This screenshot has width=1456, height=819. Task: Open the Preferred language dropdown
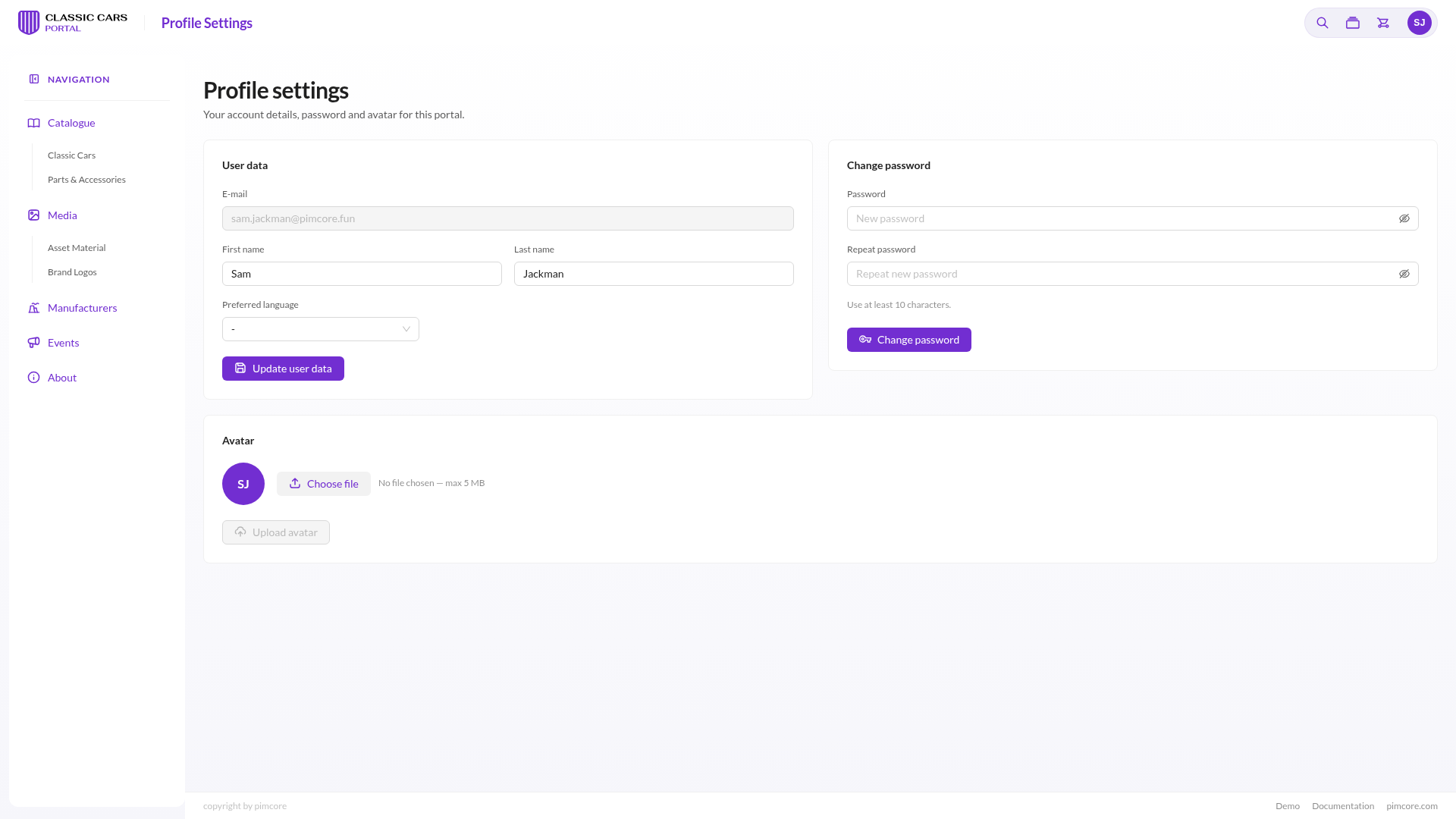[x=321, y=329]
